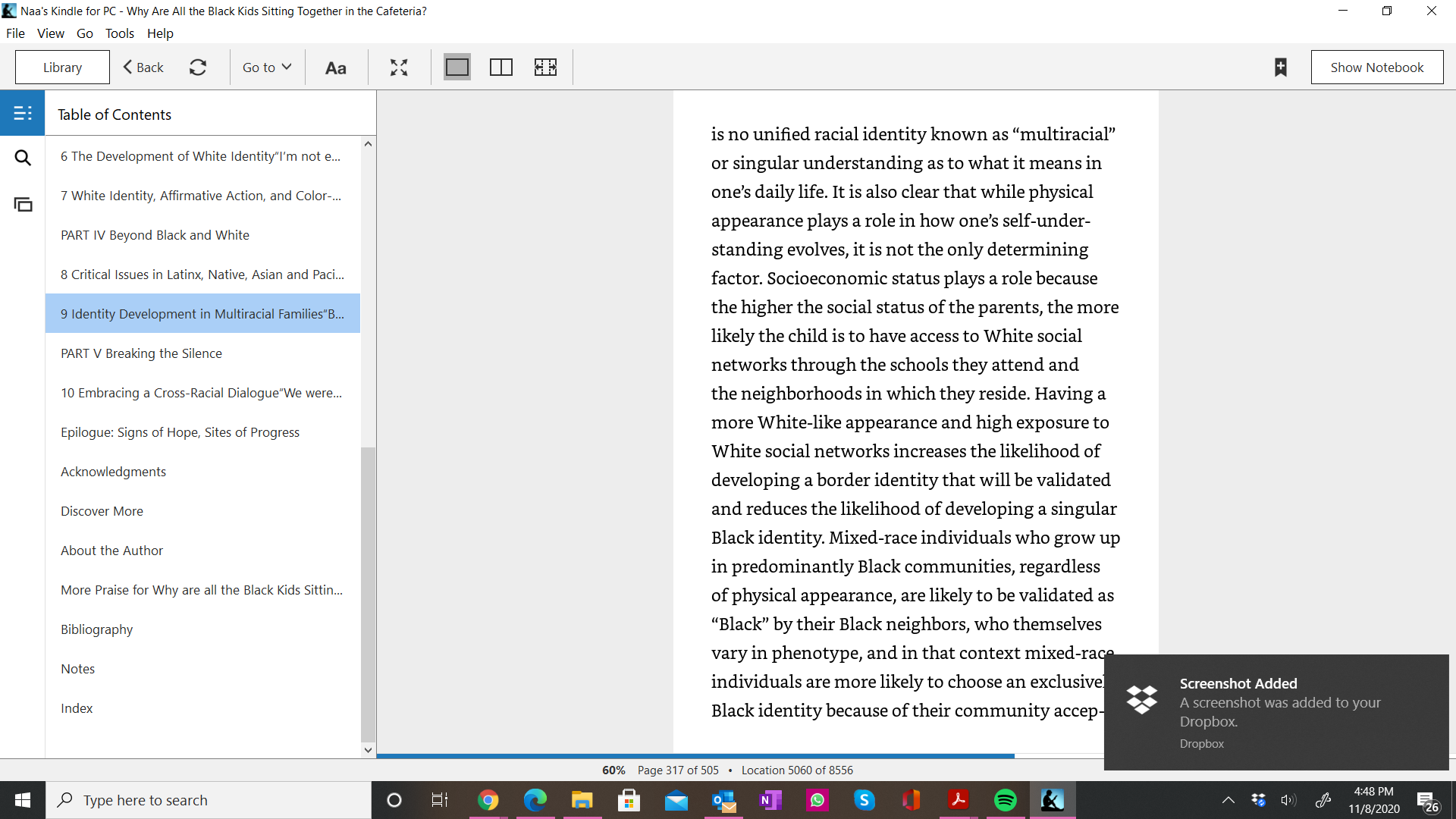The image size is (1456, 819).
Task: Open the Windows Start menu
Action: click(x=23, y=800)
